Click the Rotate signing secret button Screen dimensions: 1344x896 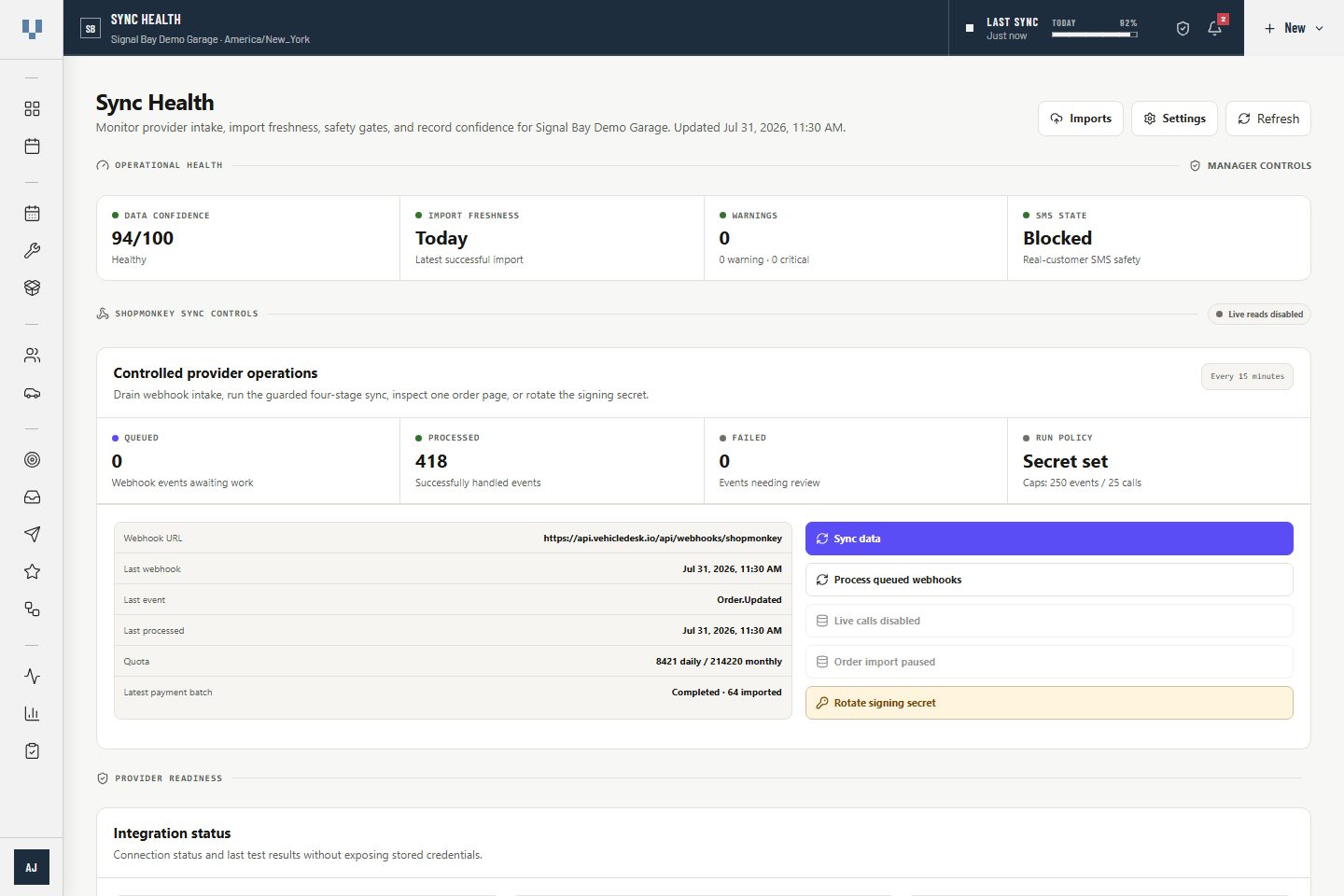click(x=1049, y=703)
